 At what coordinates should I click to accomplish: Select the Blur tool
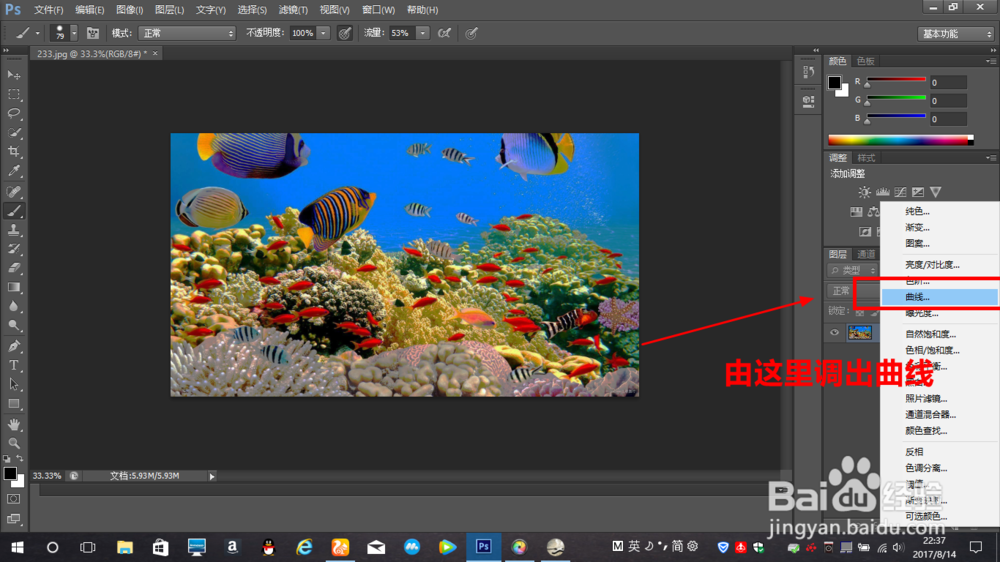(13, 306)
